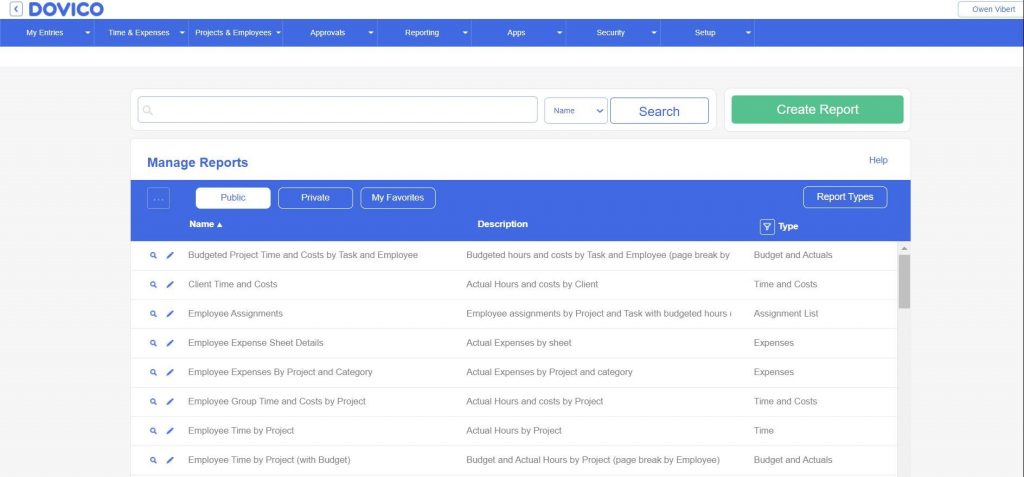Preview Employee Time by Project (with Budget) (magnifier)
Image resolution: width=1024 pixels, height=477 pixels.
[x=153, y=460]
